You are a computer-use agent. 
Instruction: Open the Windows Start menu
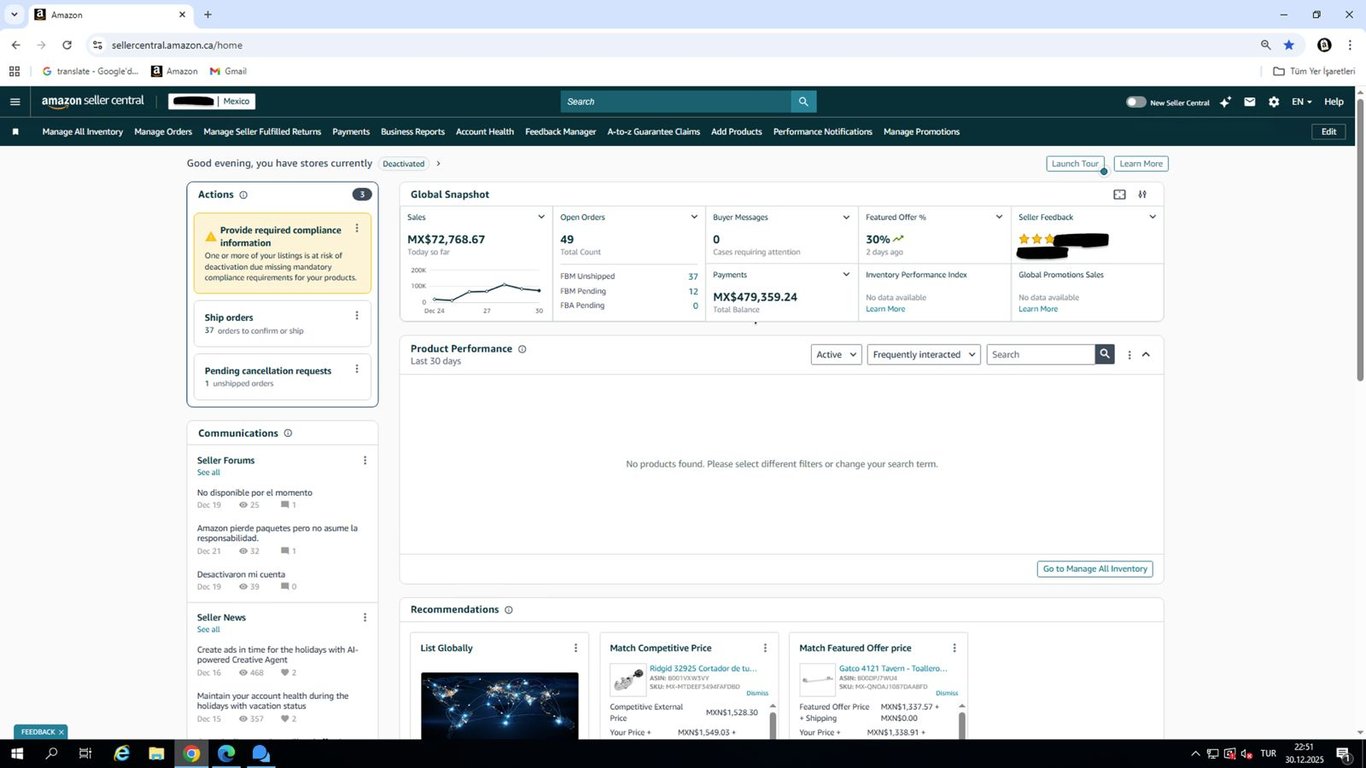(16, 754)
